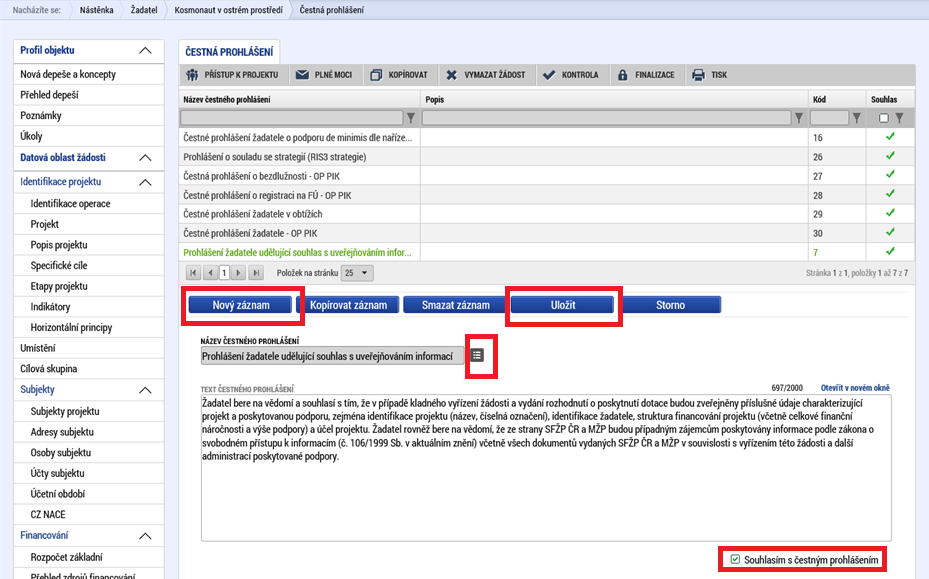Viewport: 929px width, 579px height.
Task: Select row Prohlášení o souladu se strategií (RIS3 strategie)
Action: (547, 157)
